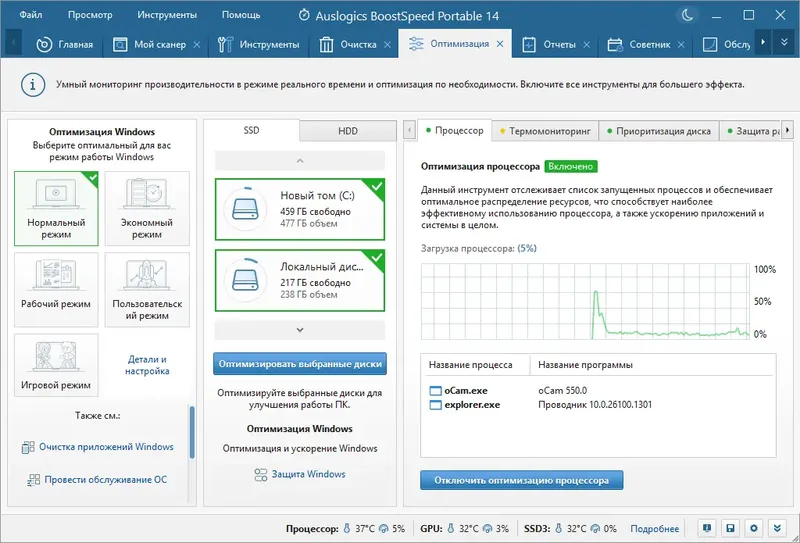Click the Провести обслуживание ОС icon

point(34,480)
